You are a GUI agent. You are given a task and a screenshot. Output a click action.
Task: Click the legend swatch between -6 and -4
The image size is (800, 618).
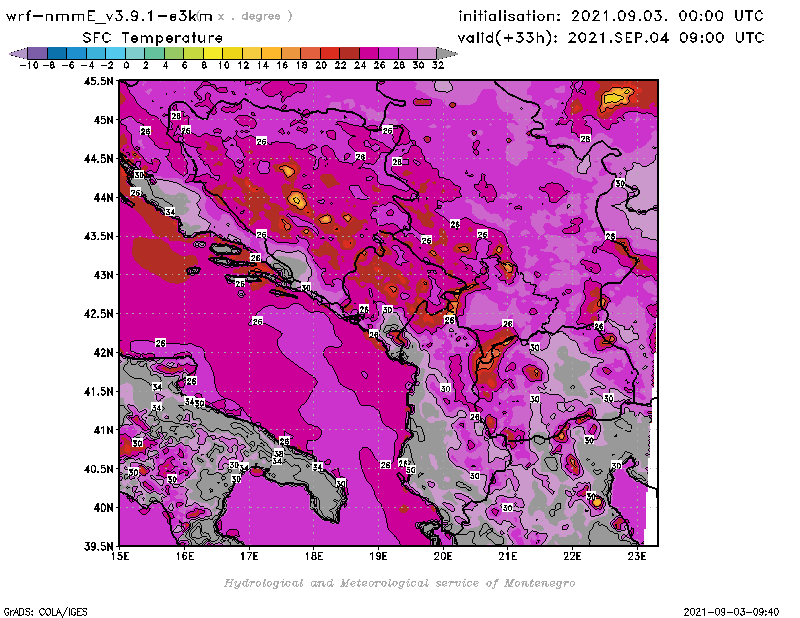[x=77, y=53]
